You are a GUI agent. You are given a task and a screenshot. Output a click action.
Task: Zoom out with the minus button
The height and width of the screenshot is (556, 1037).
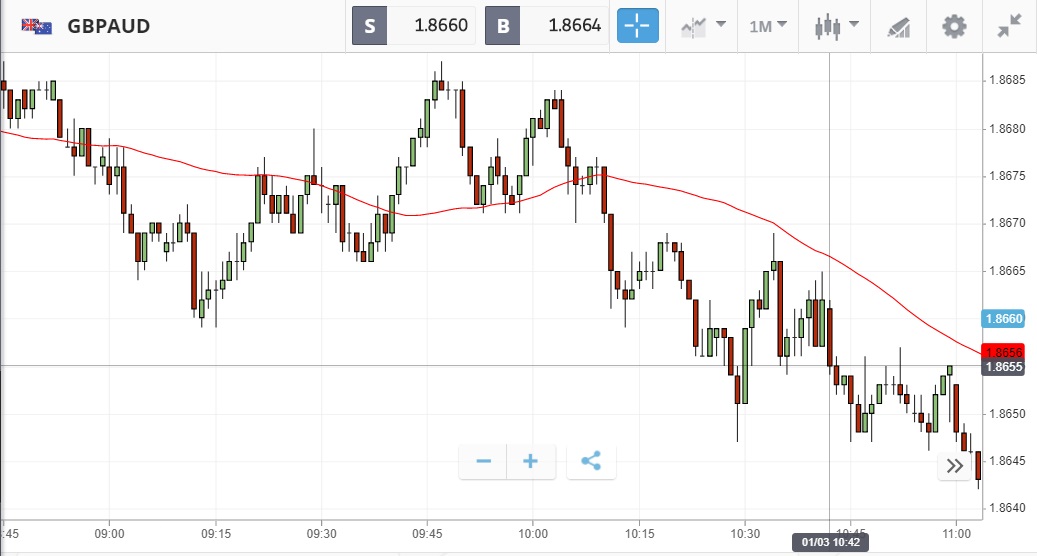coord(484,461)
